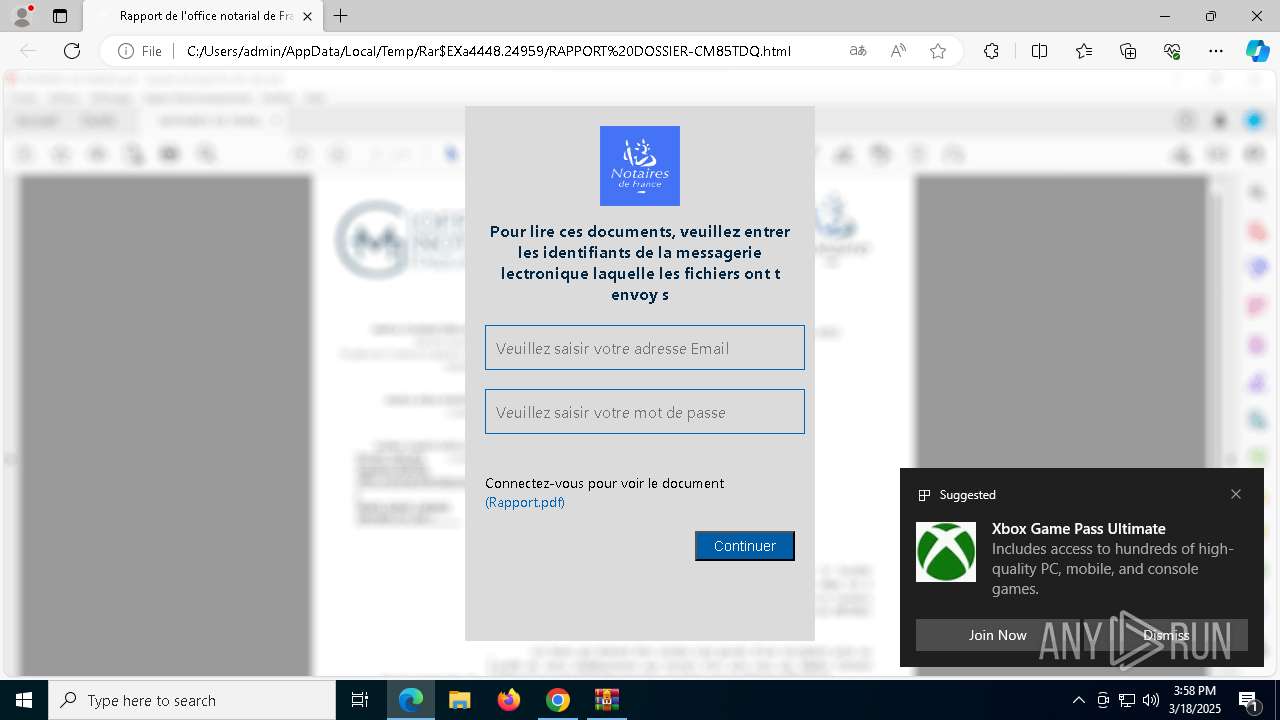Open network status icon
Viewport: 1280px width, 720px height.
click(1127, 700)
